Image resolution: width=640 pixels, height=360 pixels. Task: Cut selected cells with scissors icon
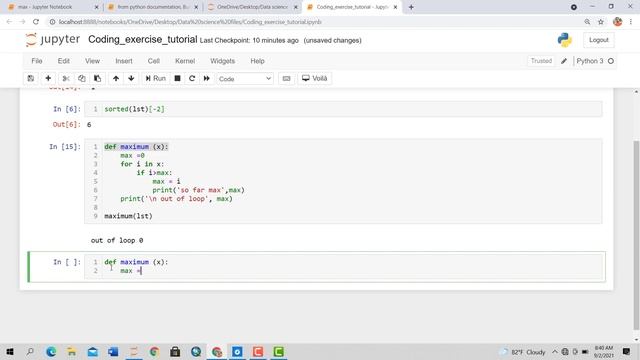point(66,78)
